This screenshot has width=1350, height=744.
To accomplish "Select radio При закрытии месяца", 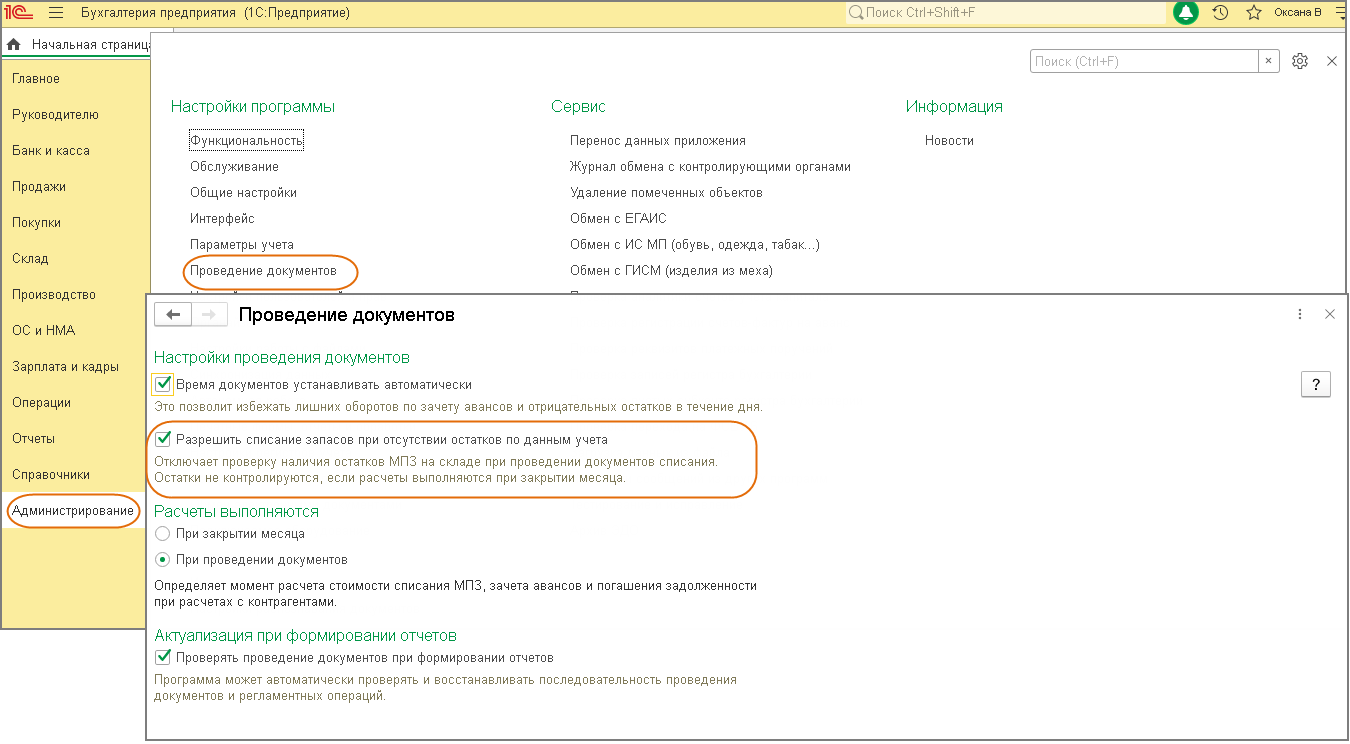I will pos(163,534).
